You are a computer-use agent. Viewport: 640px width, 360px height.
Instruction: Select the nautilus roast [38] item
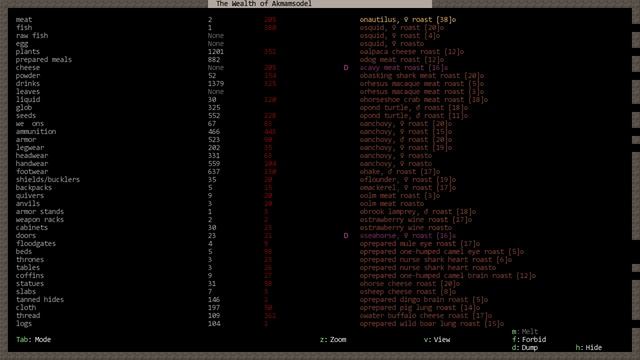tap(408, 20)
